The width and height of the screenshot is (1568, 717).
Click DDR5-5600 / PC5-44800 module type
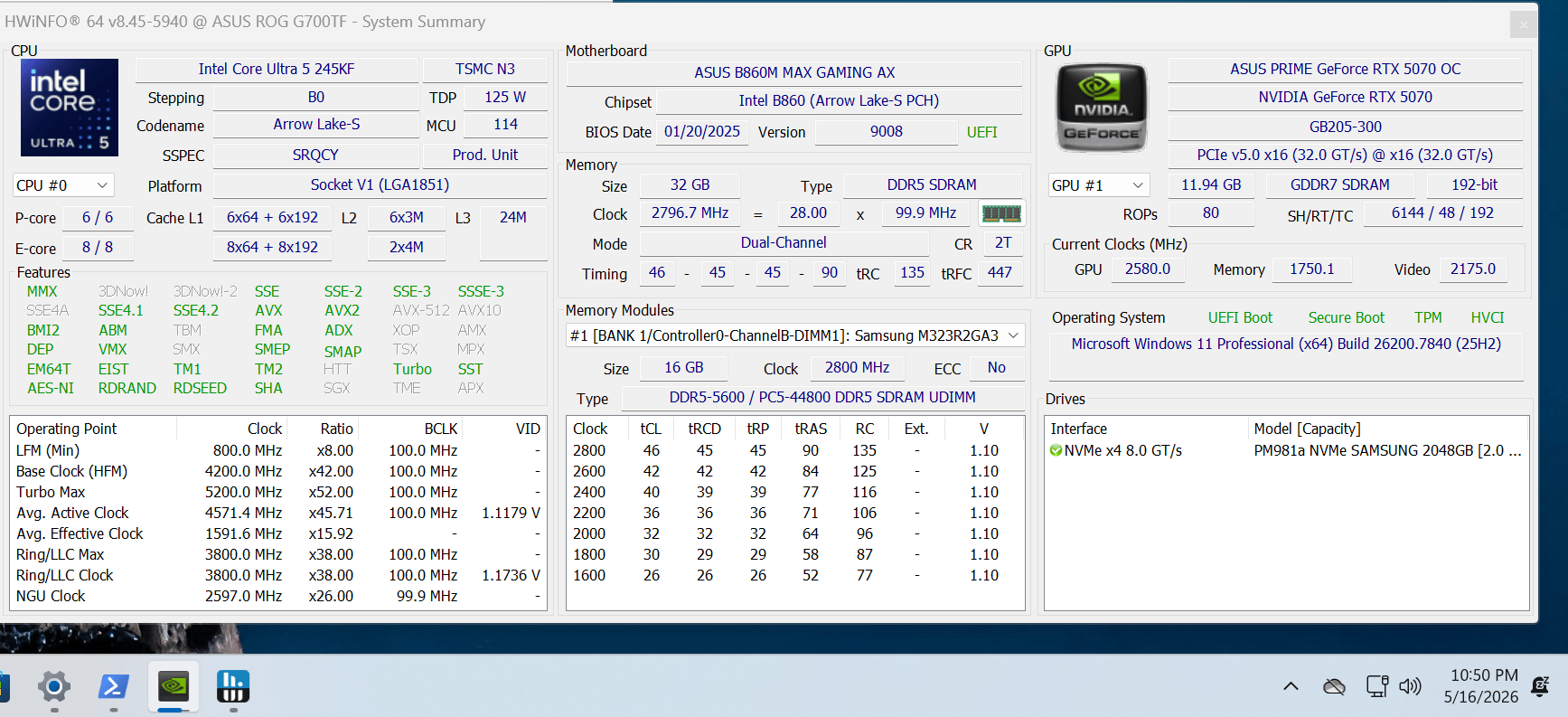822,398
